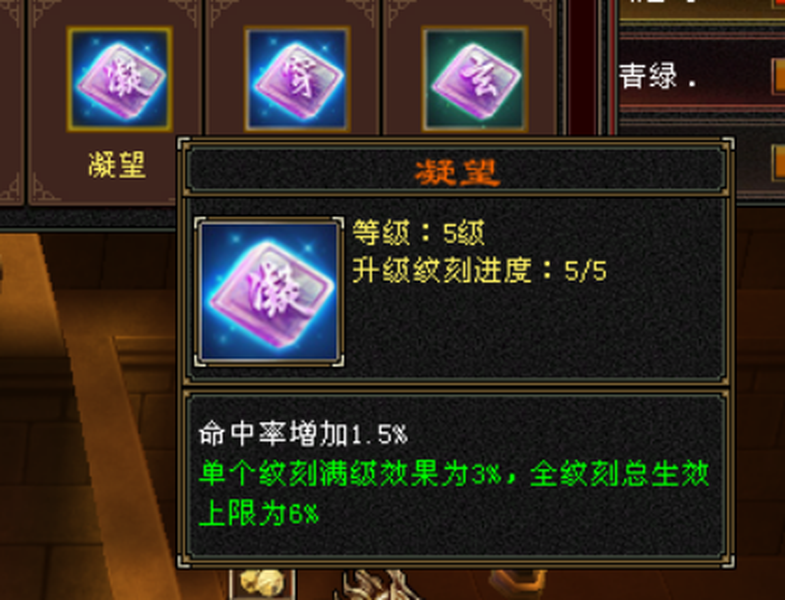Viewport: 785px width, 600px height.
Task: Select the 凝 engraving rune in the slot row
Action: [x=120, y=79]
